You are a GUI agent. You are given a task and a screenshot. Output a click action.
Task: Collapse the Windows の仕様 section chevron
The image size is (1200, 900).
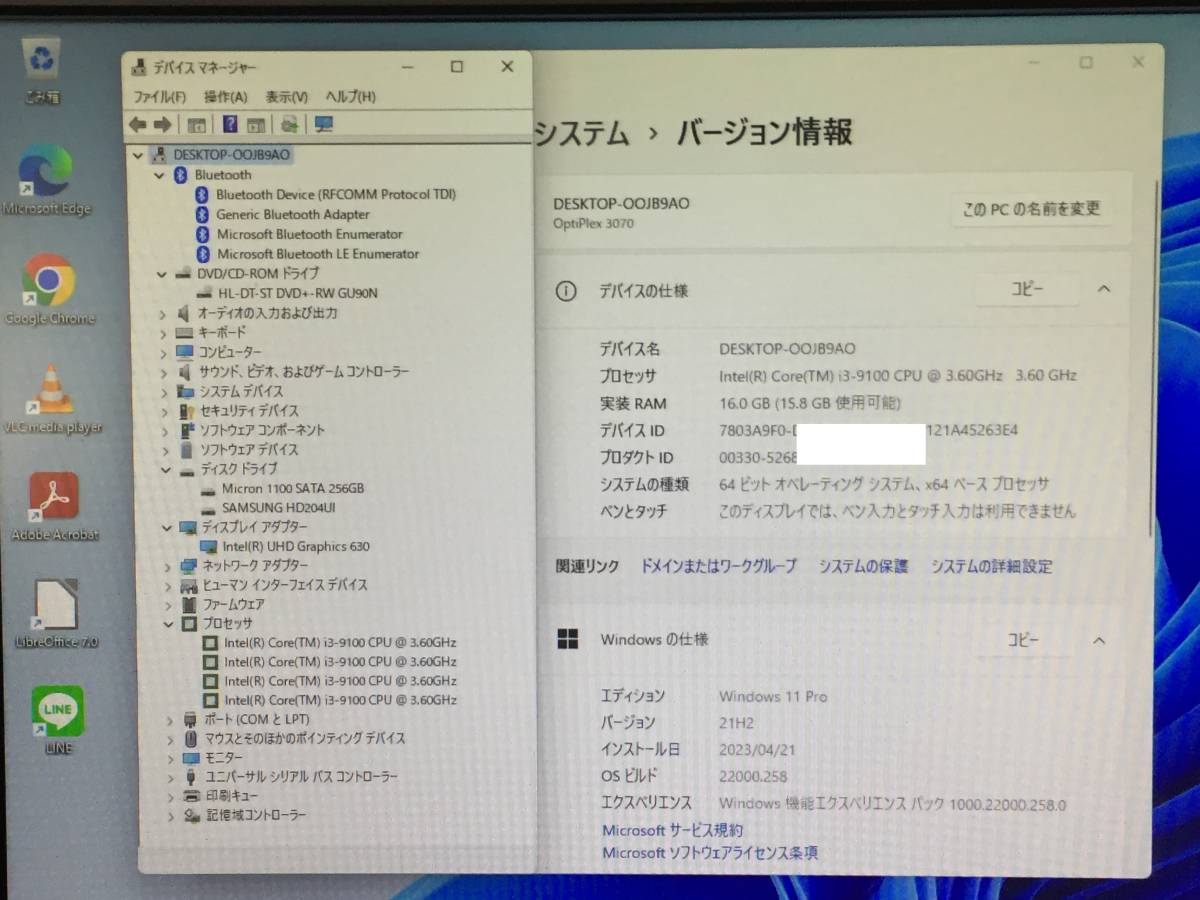click(1098, 641)
